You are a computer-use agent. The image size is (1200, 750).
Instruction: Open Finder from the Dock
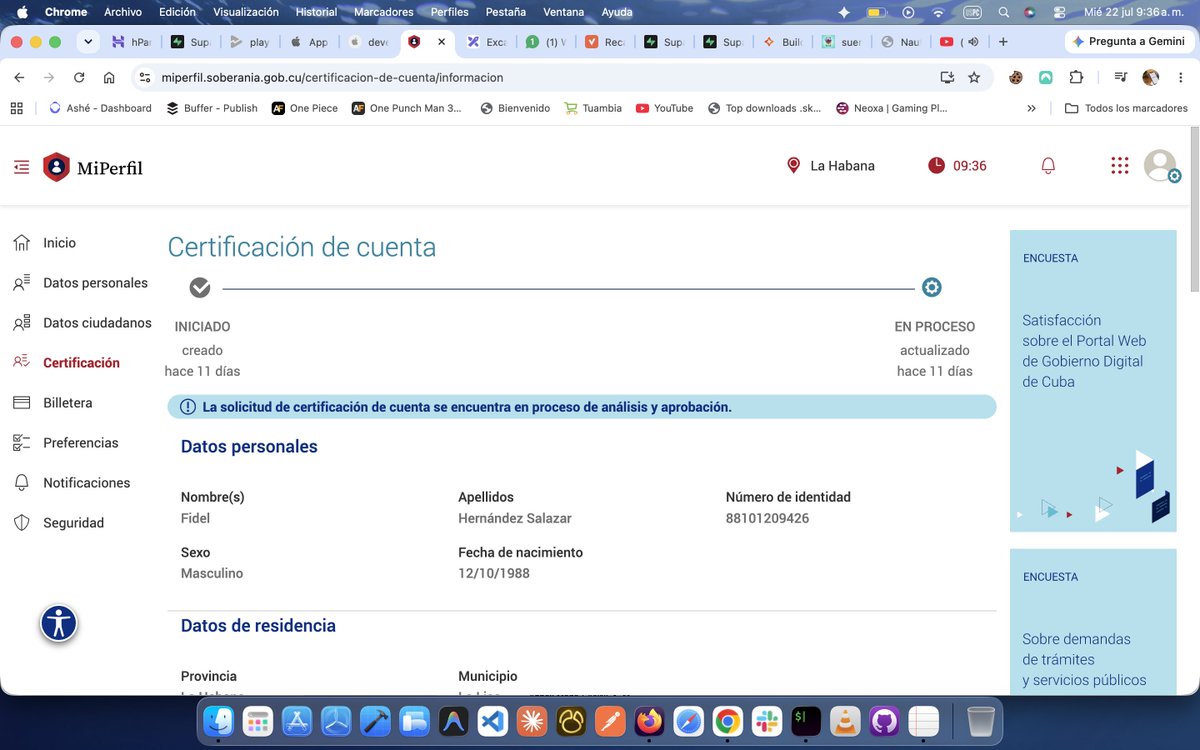tap(219, 720)
